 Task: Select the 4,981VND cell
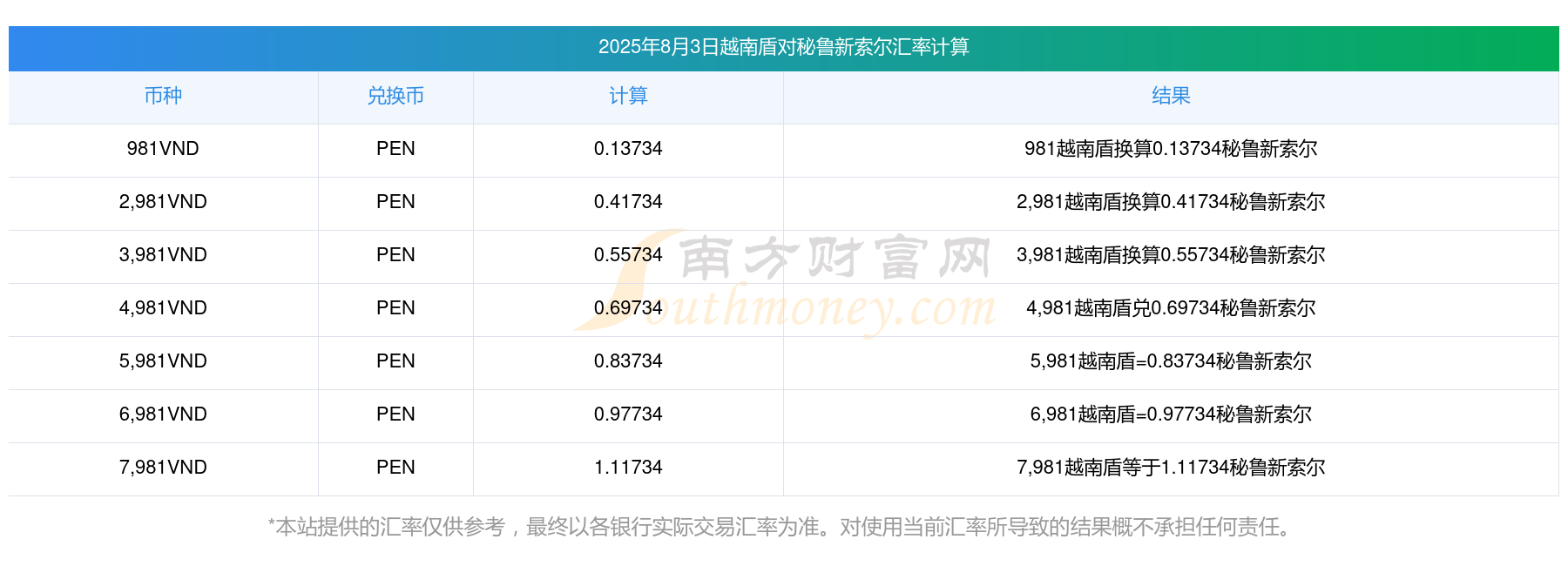click(163, 308)
